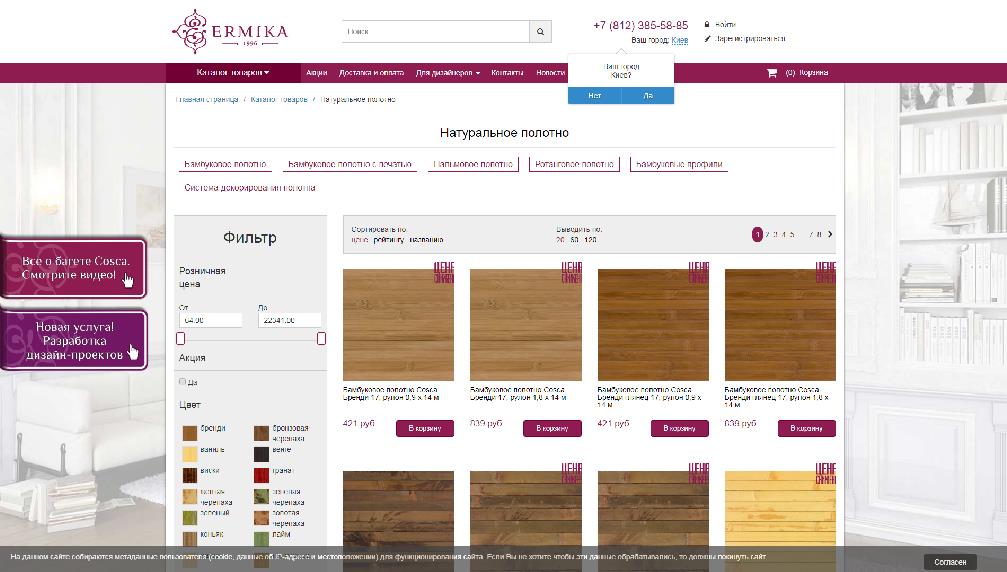Open the (0) Корзина cart link
The width and height of the screenshot is (1007, 572).
pyautogui.click(x=807, y=73)
